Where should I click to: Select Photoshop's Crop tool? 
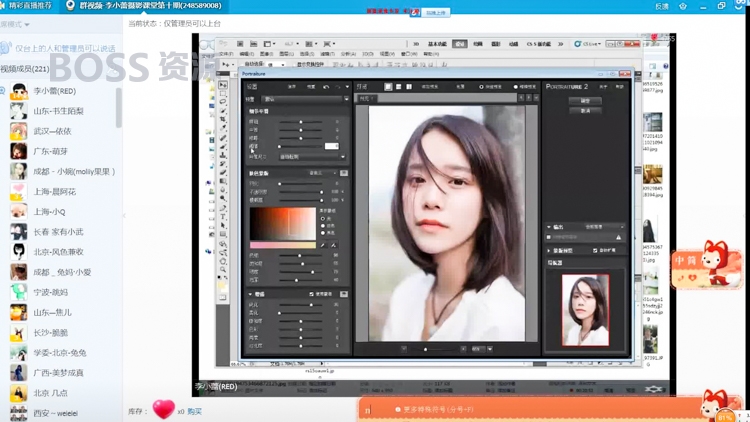pyautogui.click(x=223, y=119)
